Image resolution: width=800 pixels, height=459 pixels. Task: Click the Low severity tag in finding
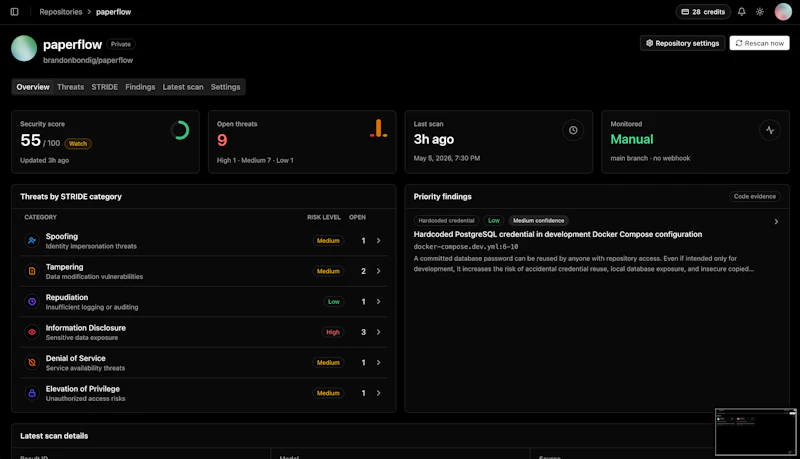click(493, 221)
